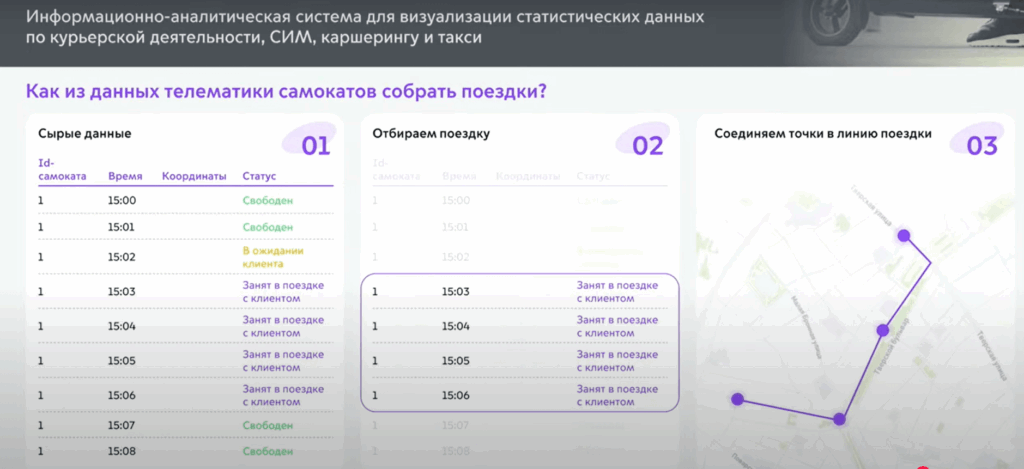Select time 15:08 in Сырые данные table
Viewport: 1024px width, 469px height.
coord(121,451)
